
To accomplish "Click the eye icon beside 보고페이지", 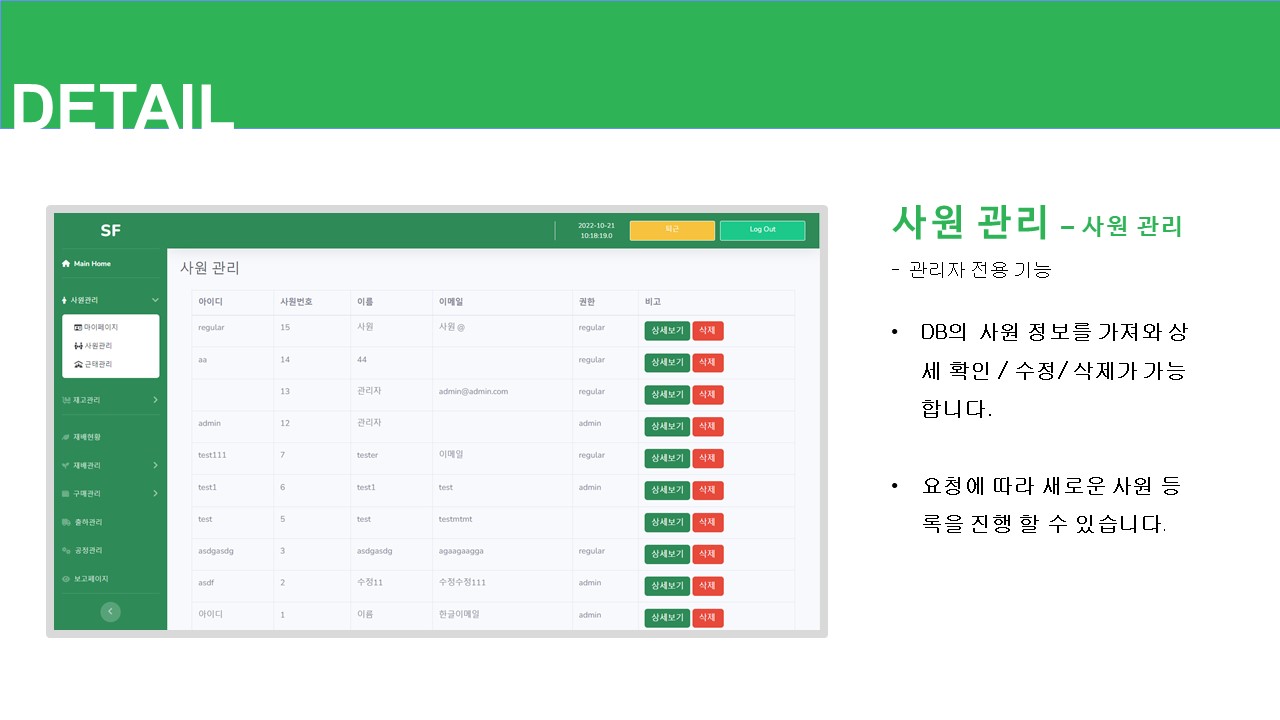I will (x=66, y=579).
